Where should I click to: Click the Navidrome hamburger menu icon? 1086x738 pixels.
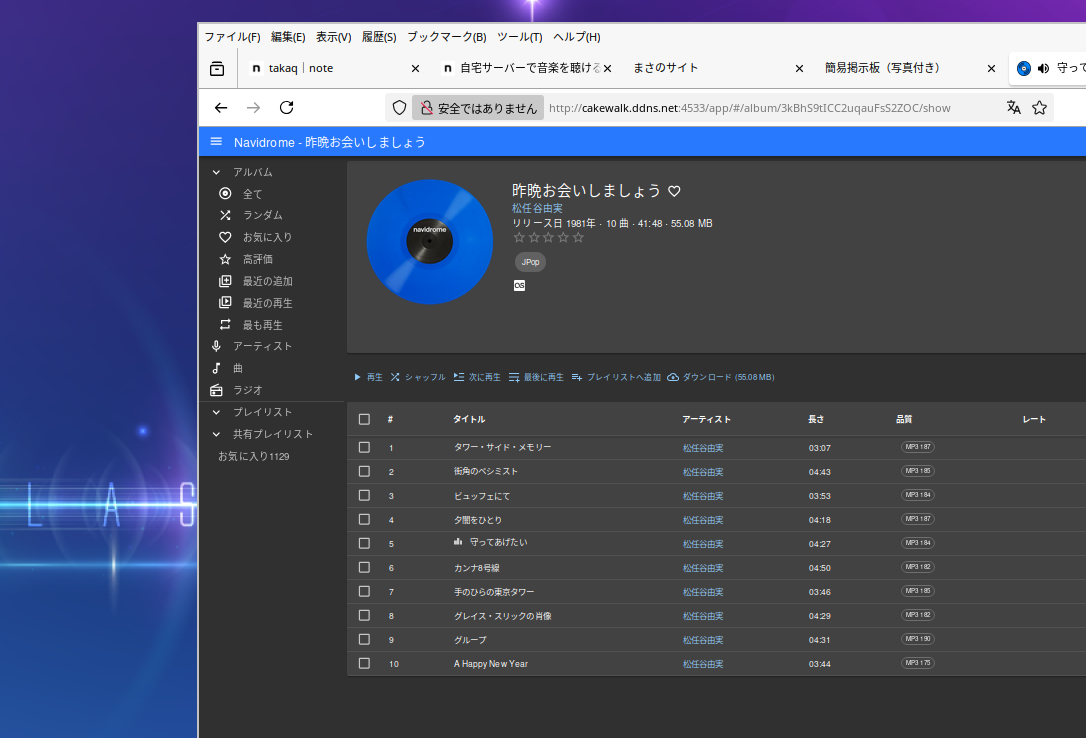tap(216, 142)
